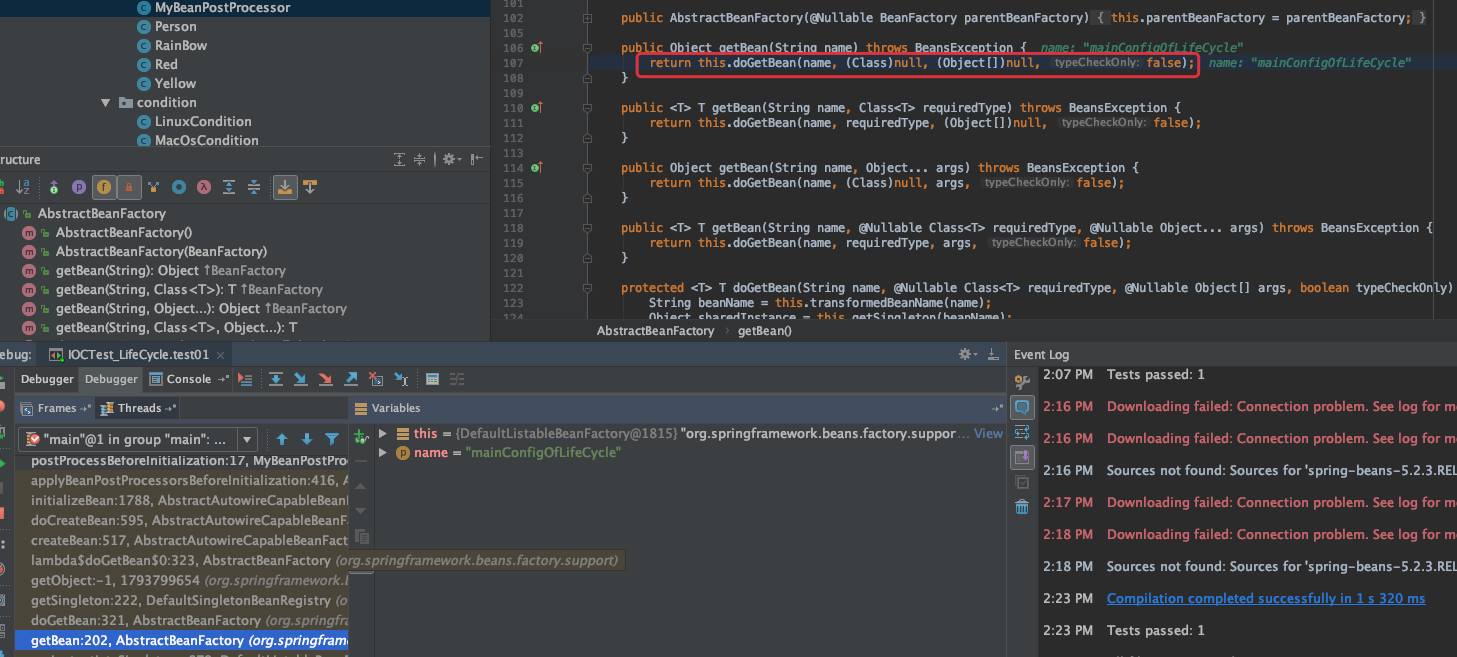This screenshot has width=1457, height=657.
Task: Toggle Autoscroll from Source in Structure
Action: (x=310, y=187)
